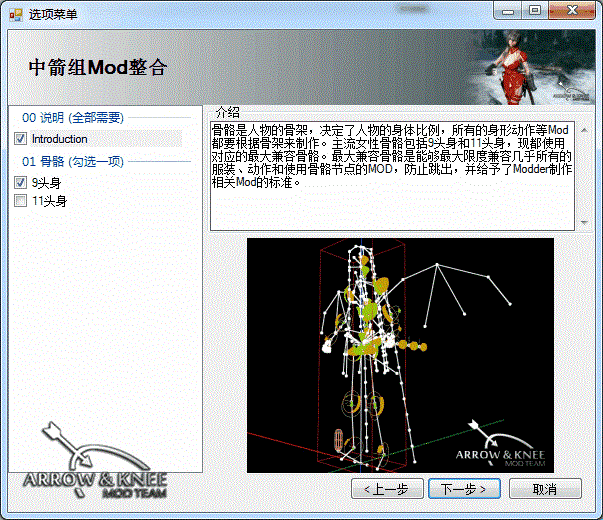The height and width of the screenshot is (520, 603).
Task: Select the '01 骨骼 (勾选一项)' group header
Action: [73, 161]
